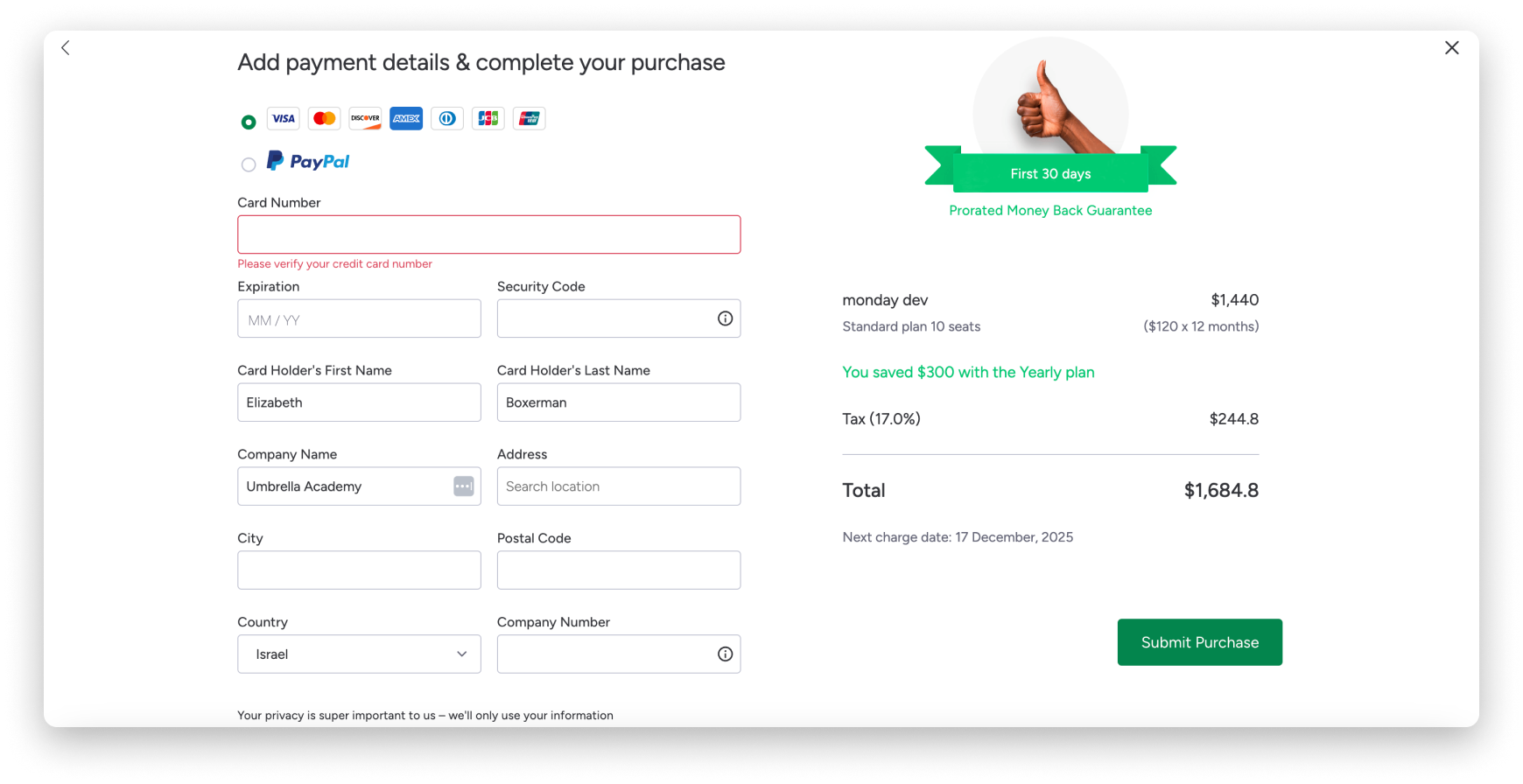Screen dimensions: 1523x784
Task: Click the UnionPay card icon
Action: tap(530, 119)
